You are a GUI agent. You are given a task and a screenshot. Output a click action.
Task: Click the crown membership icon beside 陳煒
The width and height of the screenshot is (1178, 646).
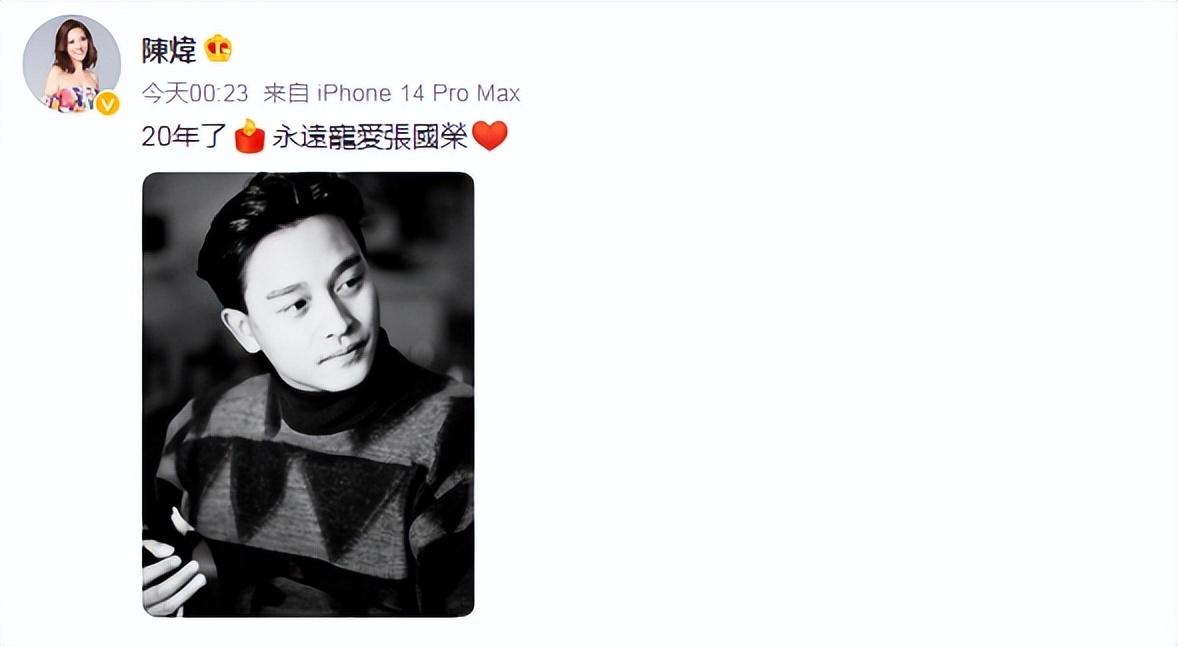218,49
